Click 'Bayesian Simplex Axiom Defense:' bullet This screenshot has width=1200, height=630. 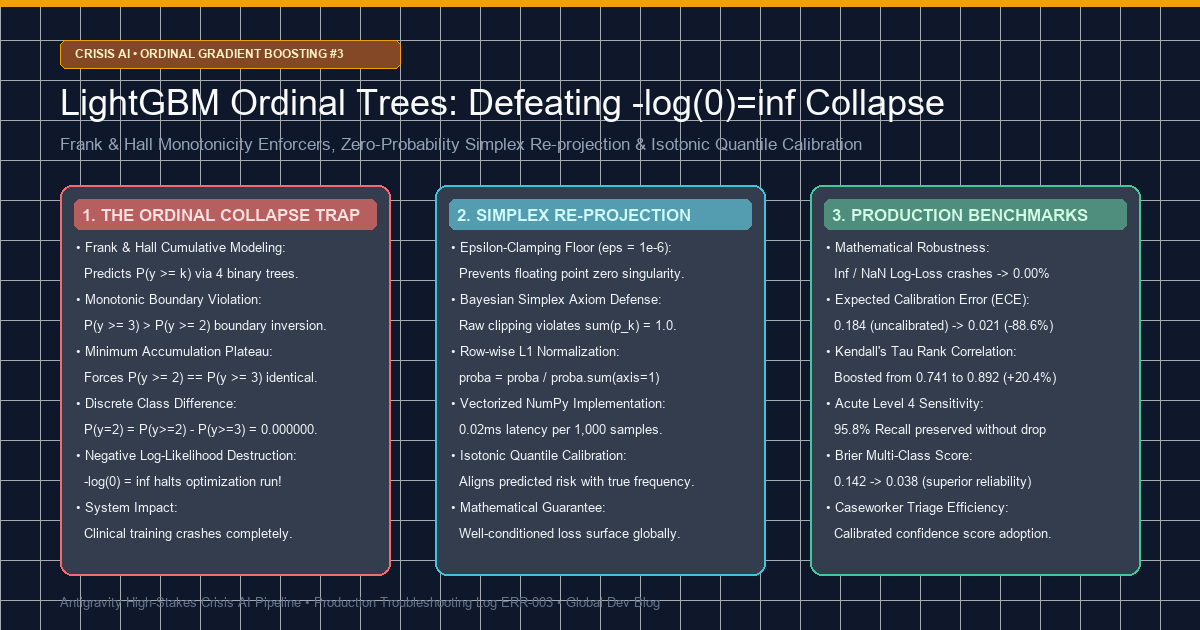coord(556,299)
